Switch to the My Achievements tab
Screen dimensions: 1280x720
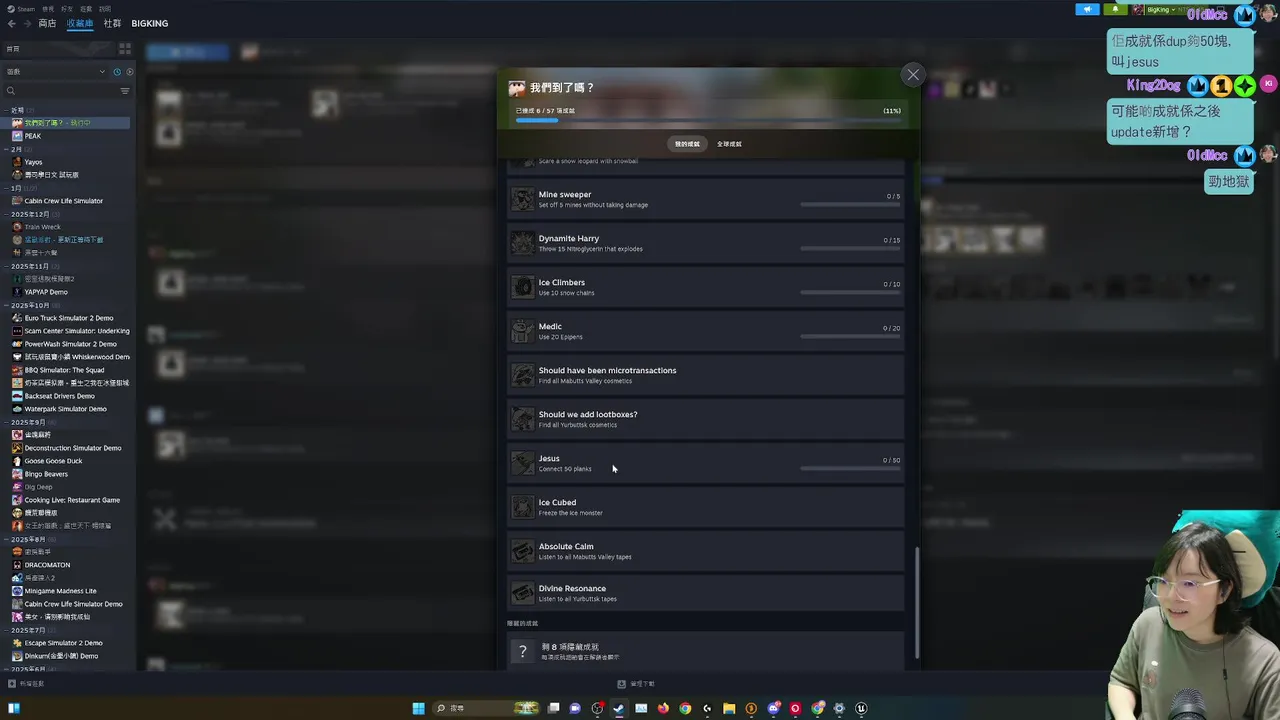point(687,144)
